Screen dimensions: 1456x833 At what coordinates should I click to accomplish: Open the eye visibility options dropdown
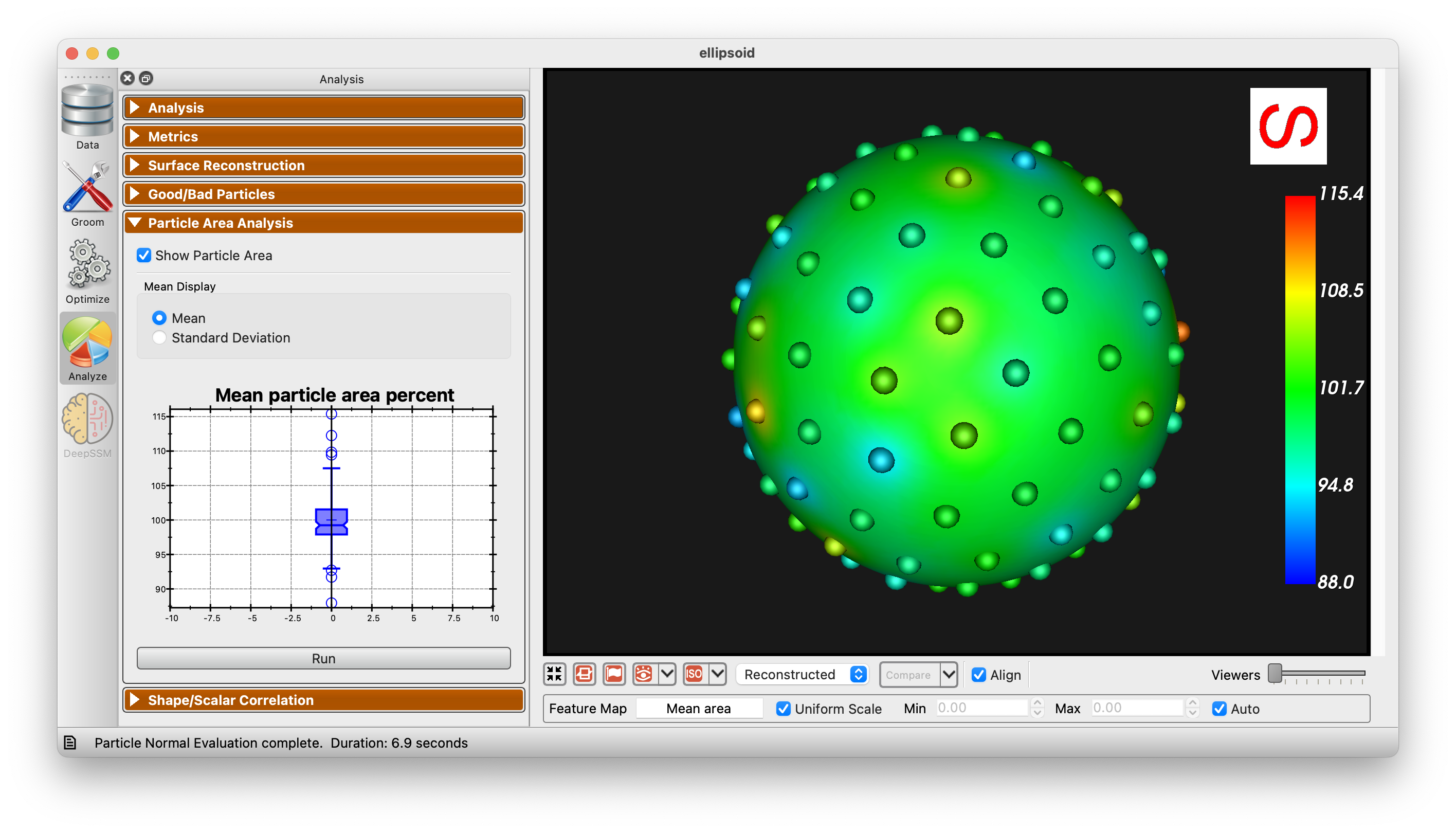click(667, 675)
